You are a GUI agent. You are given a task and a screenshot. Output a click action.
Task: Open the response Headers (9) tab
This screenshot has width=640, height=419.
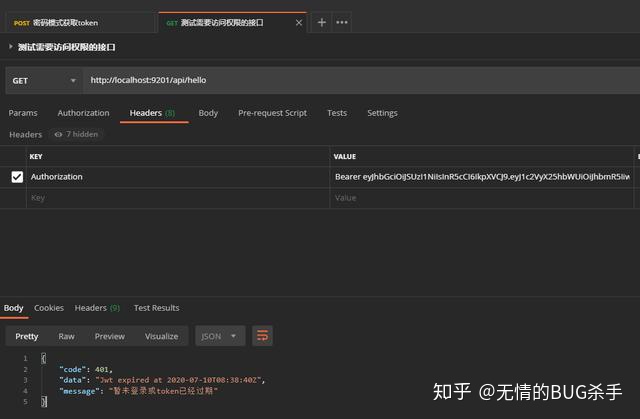point(97,308)
